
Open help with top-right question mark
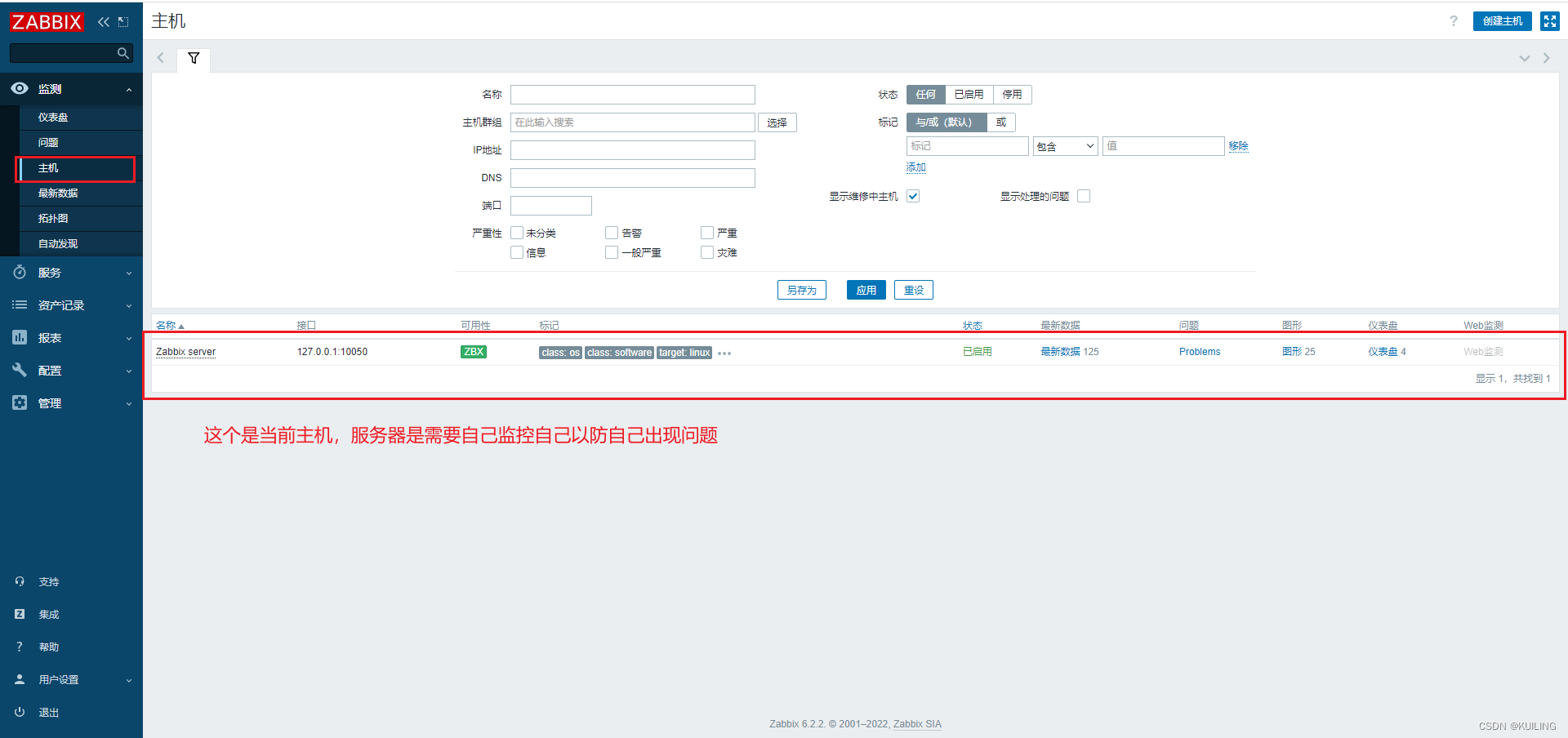point(1454,21)
